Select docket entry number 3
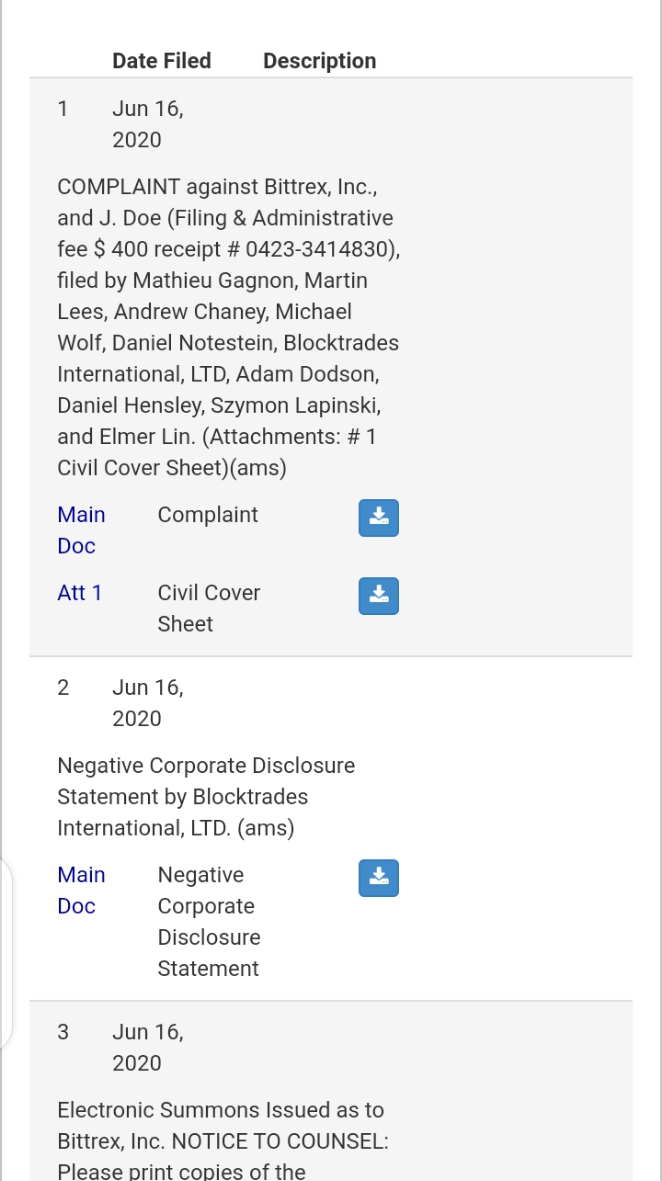The image size is (662, 1181). pyautogui.click(x=63, y=1031)
